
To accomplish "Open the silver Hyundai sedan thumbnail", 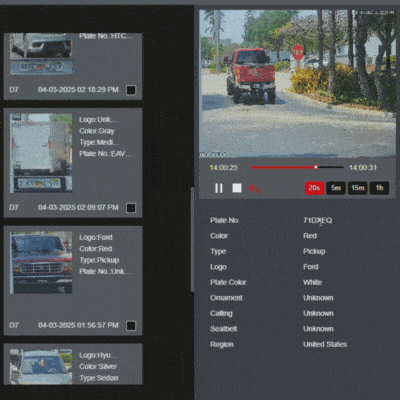I will [x=41, y=367].
